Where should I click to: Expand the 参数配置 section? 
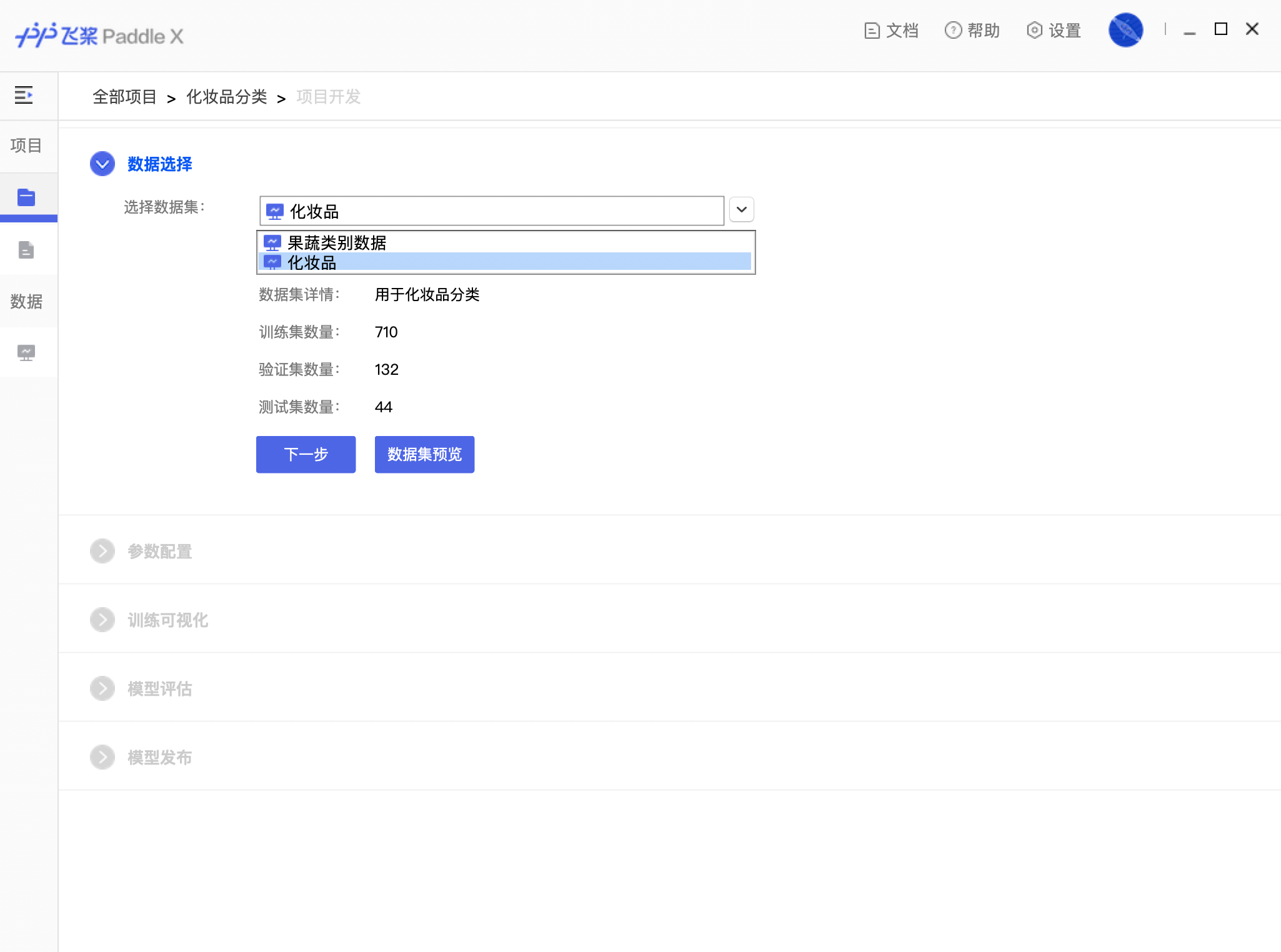tap(102, 551)
